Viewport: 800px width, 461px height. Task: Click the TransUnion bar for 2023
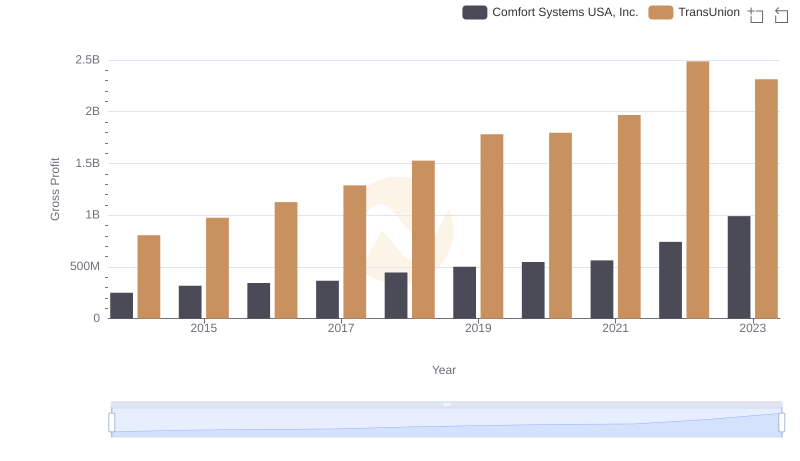(766, 199)
